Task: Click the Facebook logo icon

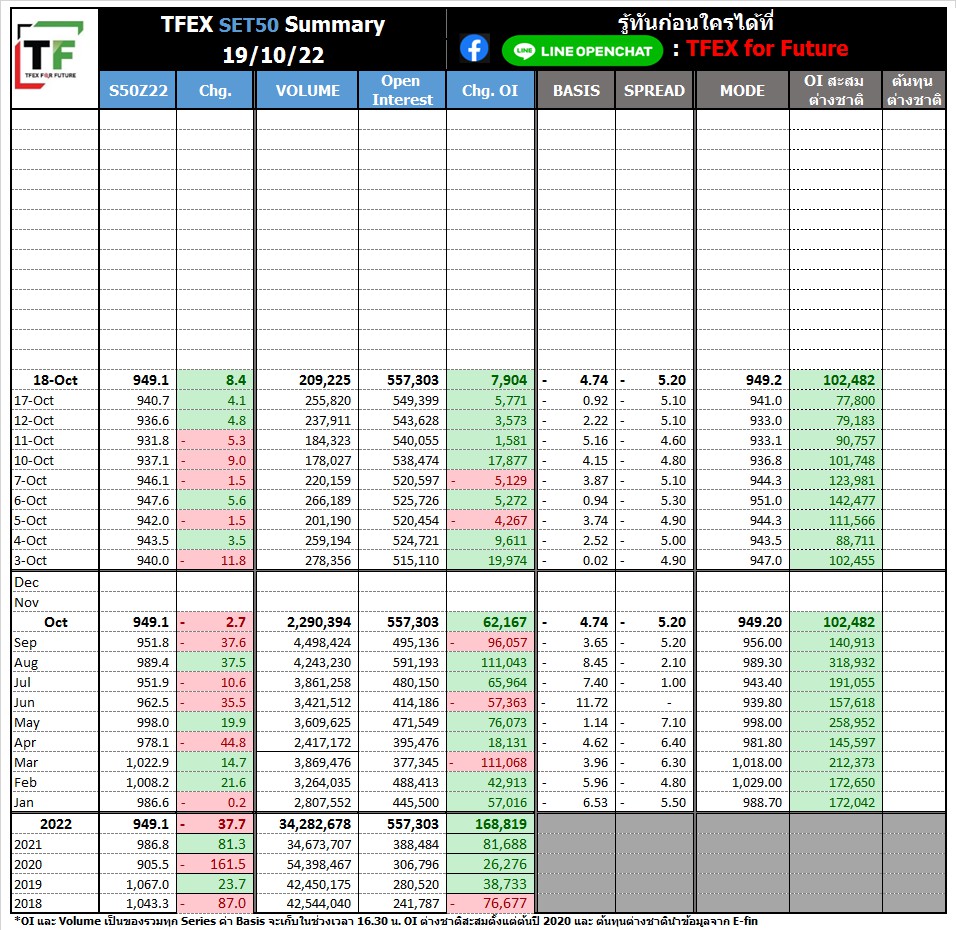Action: pos(474,48)
